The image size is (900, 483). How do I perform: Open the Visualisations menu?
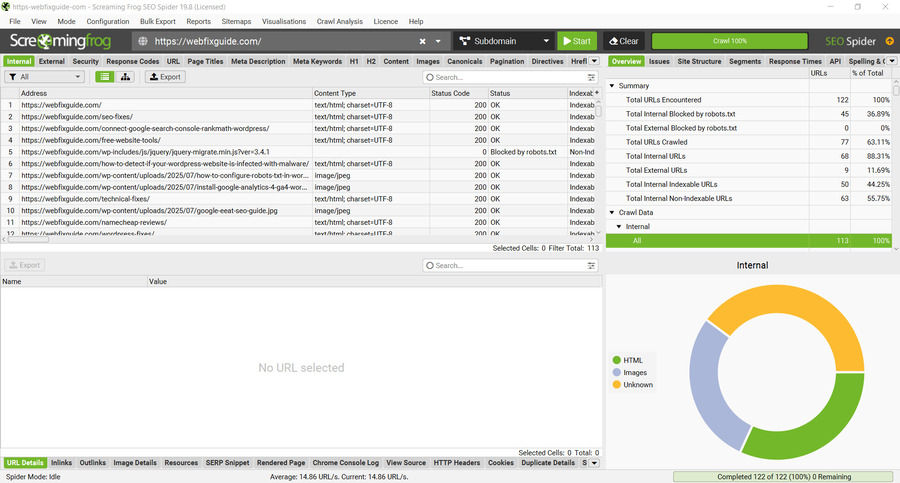(x=284, y=21)
